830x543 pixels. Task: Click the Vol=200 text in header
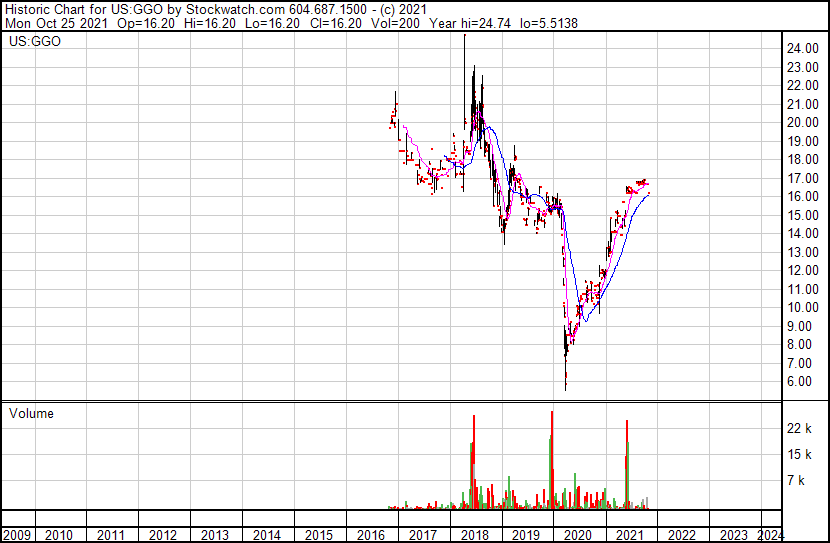[395, 23]
